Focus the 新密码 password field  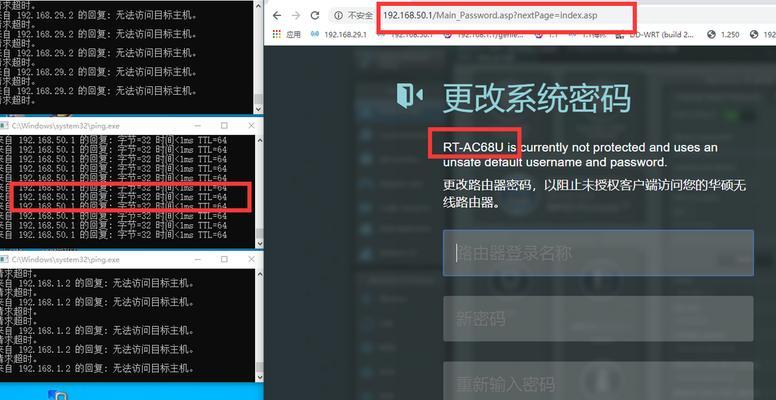(x=598, y=319)
